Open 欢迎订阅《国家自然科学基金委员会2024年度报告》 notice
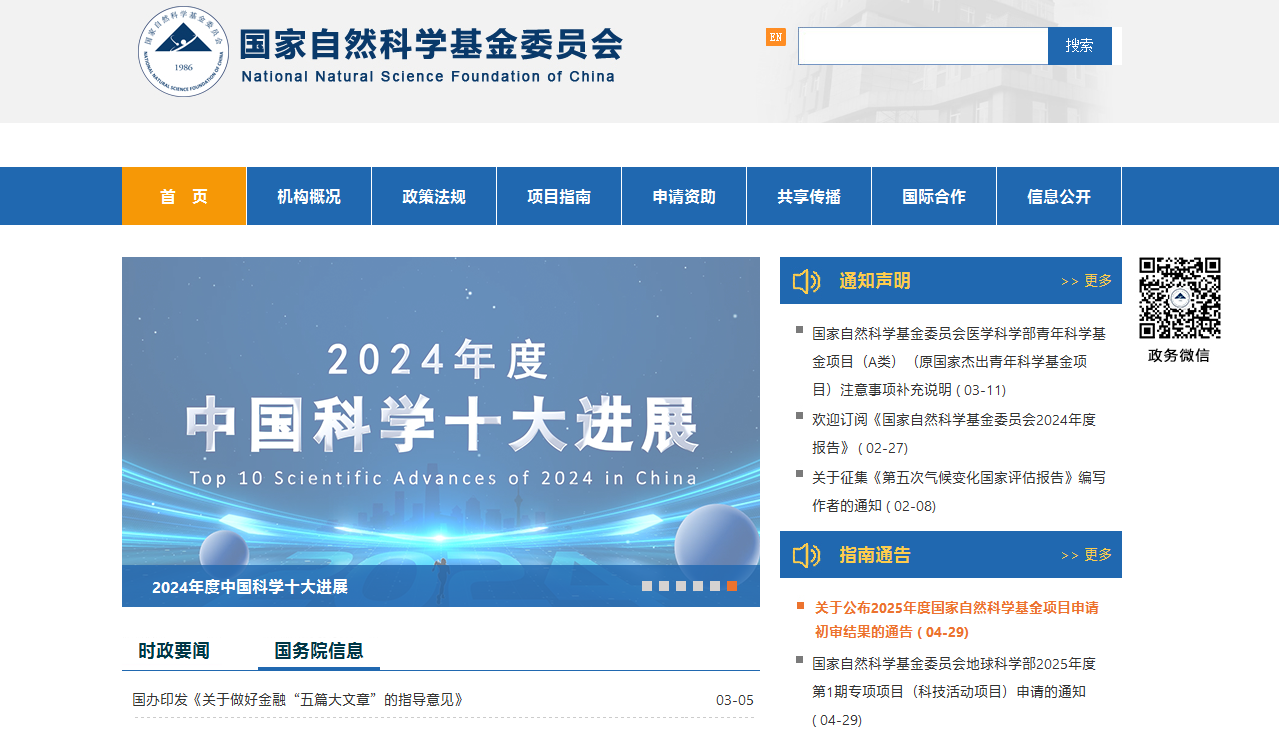 point(954,433)
